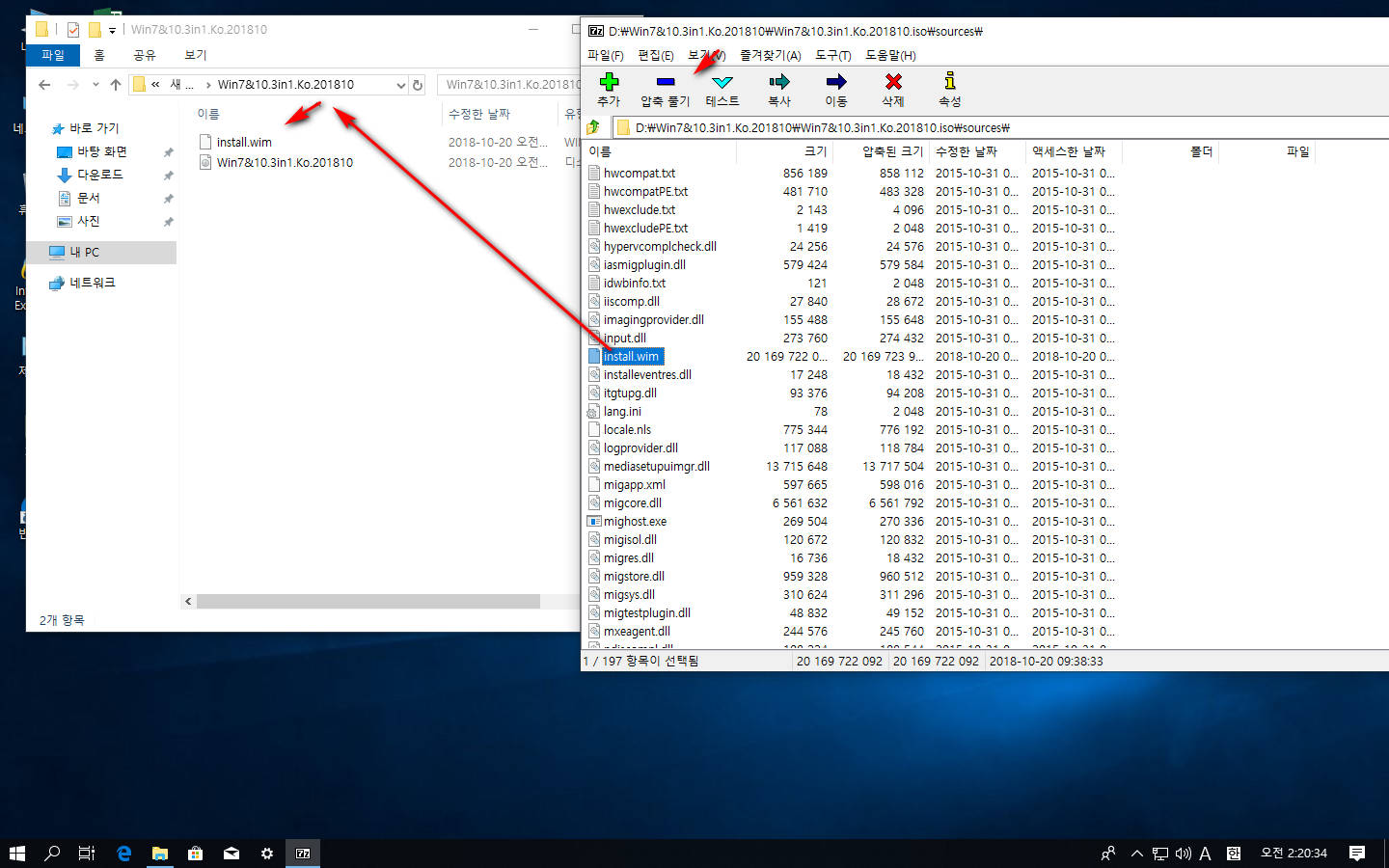This screenshot has width=1389, height=868.
Task: Click taskbar search magnifier icon
Action: coord(52,853)
